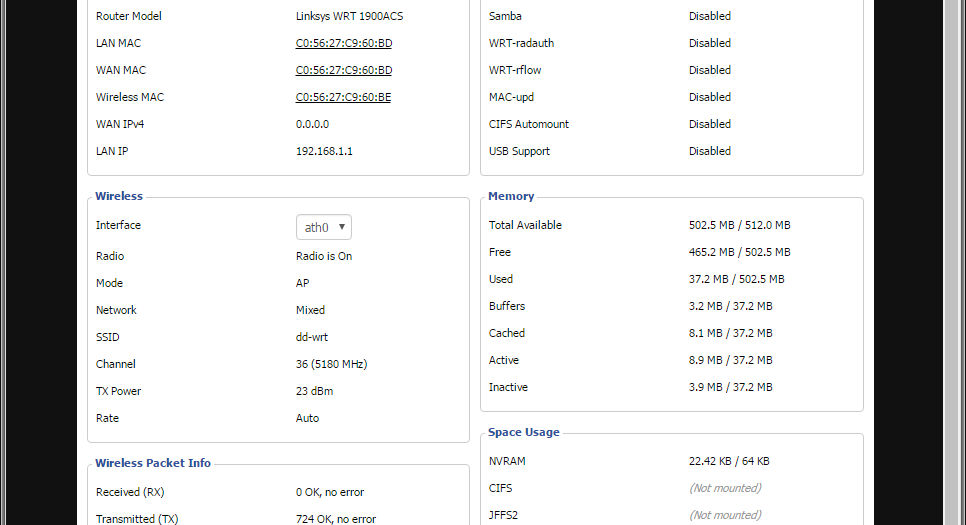Click the Linksys WRT 1900ACS router model
966x525 pixels.
coord(349,16)
